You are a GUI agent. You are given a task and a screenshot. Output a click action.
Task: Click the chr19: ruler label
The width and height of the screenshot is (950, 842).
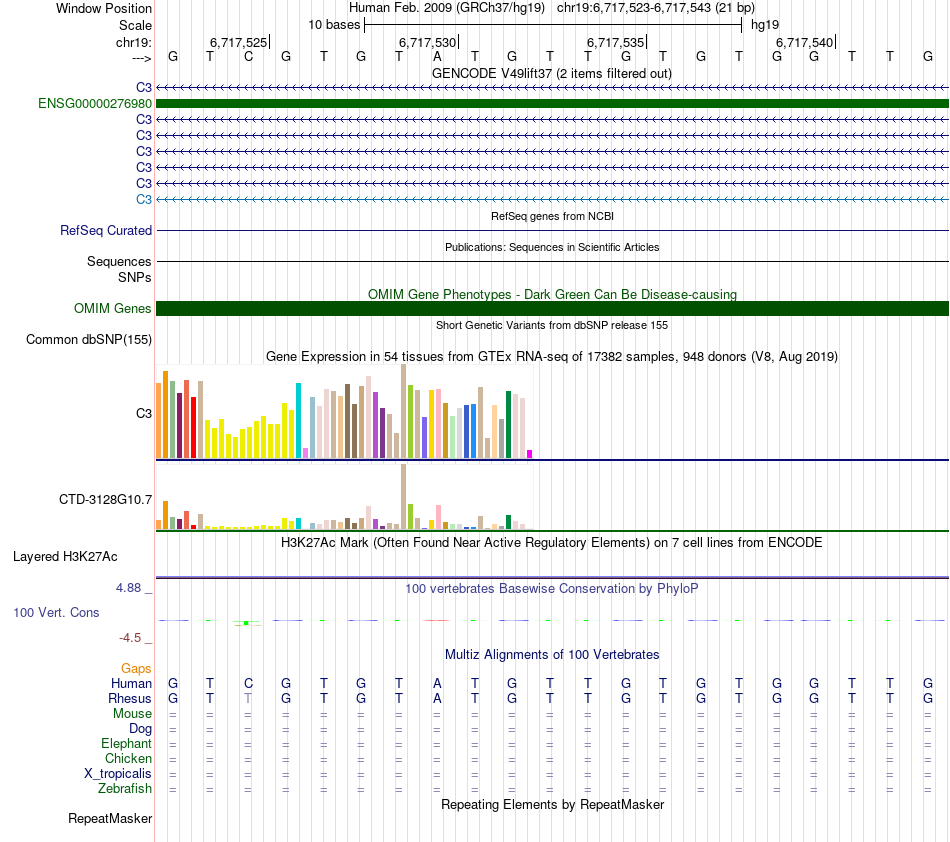point(134,42)
